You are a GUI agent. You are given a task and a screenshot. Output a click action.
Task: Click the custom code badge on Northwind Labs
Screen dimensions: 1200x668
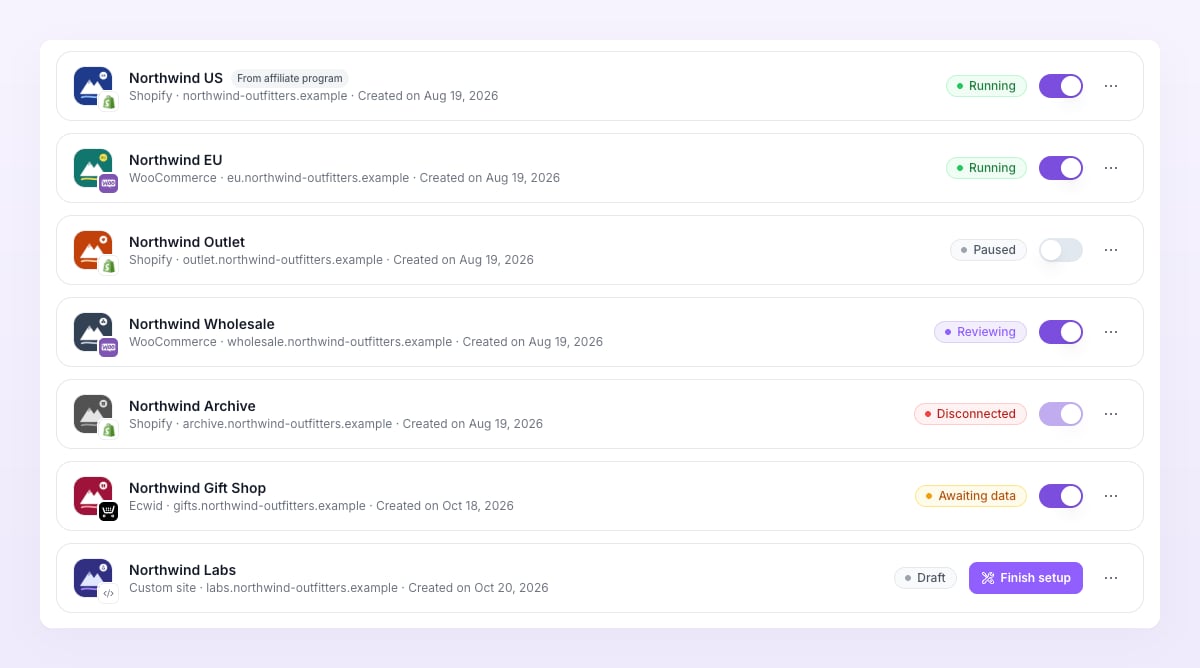click(x=109, y=594)
